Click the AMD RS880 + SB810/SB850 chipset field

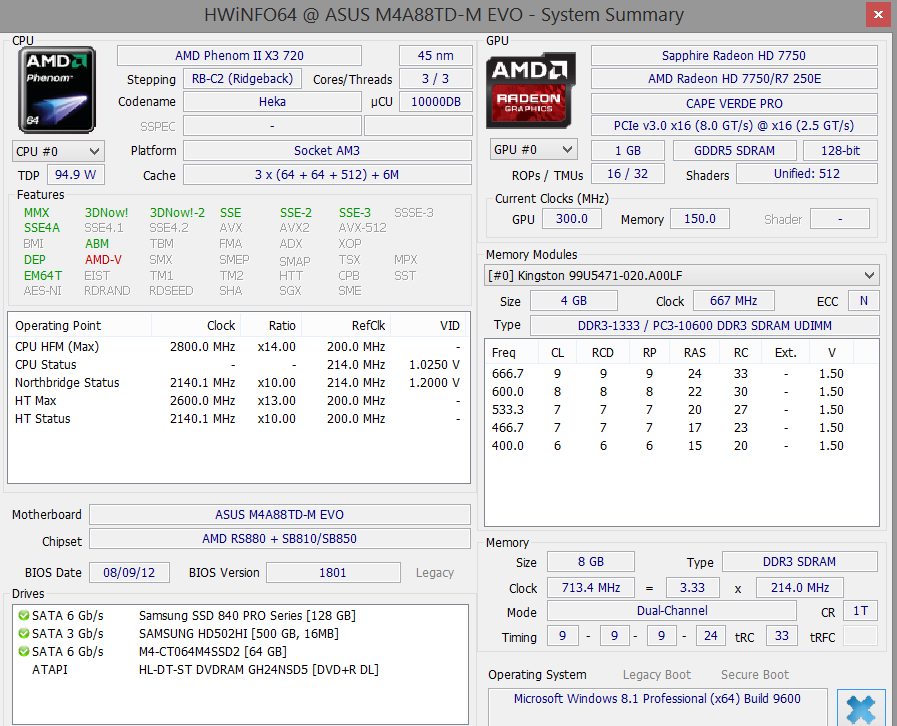tap(280, 538)
